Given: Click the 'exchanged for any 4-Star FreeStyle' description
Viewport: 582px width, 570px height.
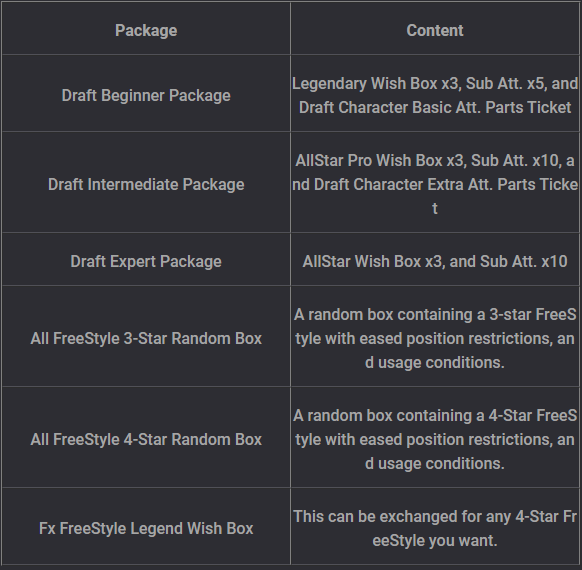Looking at the screenshot, I should [x=435, y=528].
